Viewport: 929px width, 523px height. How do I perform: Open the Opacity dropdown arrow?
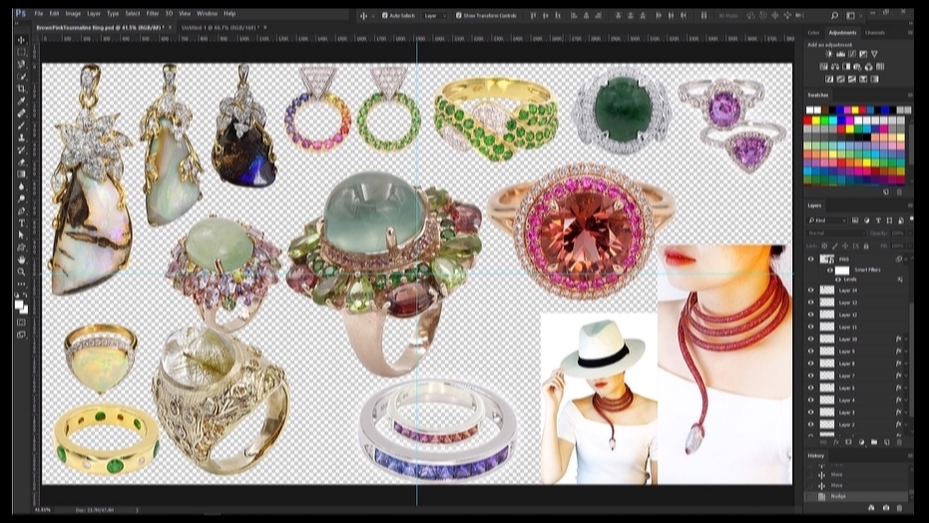(909, 233)
